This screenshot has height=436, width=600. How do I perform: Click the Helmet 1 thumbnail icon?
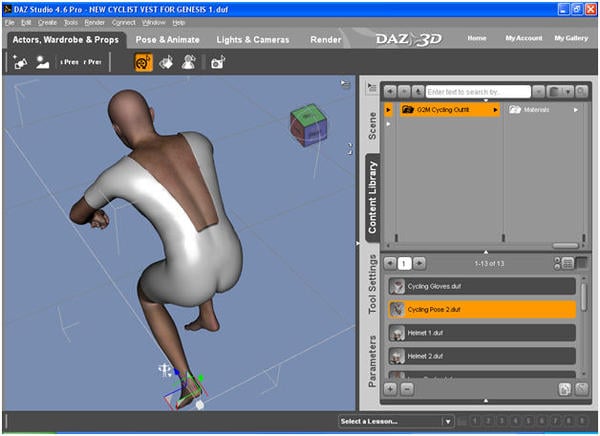coord(397,333)
